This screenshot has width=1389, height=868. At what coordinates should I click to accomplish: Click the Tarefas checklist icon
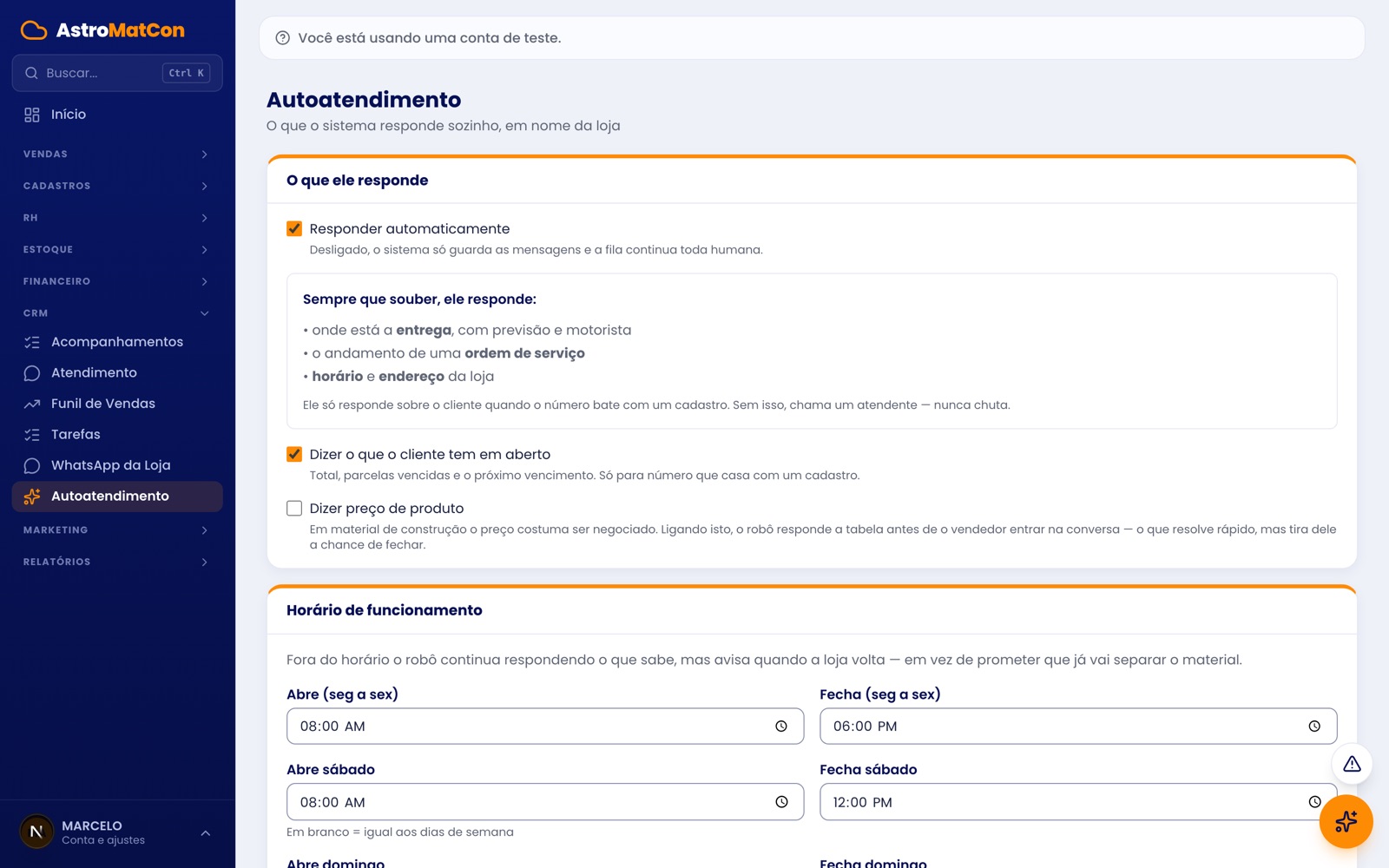pyautogui.click(x=32, y=435)
